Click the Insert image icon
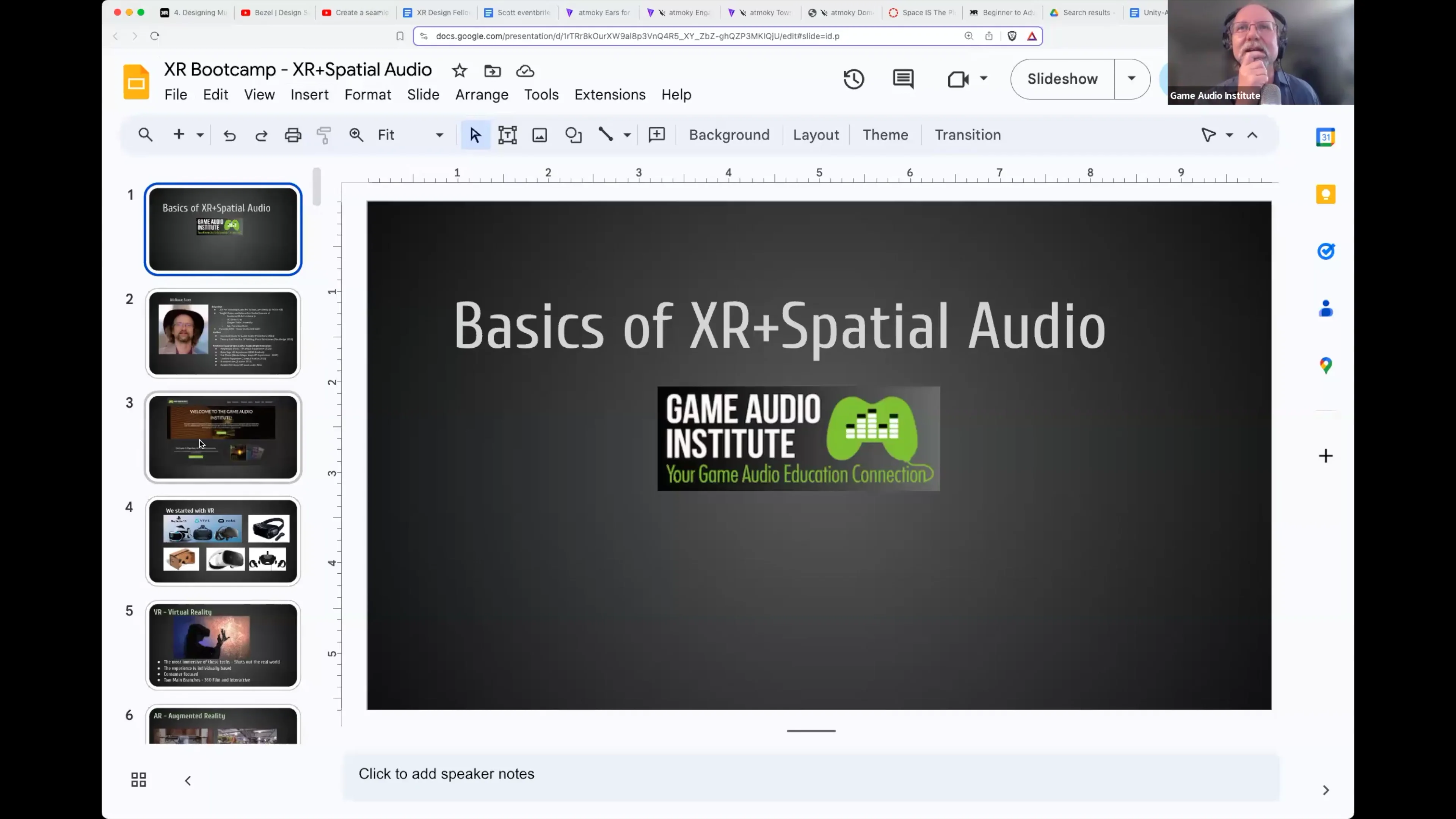The width and height of the screenshot is (1456, 819). coord(539,135)
